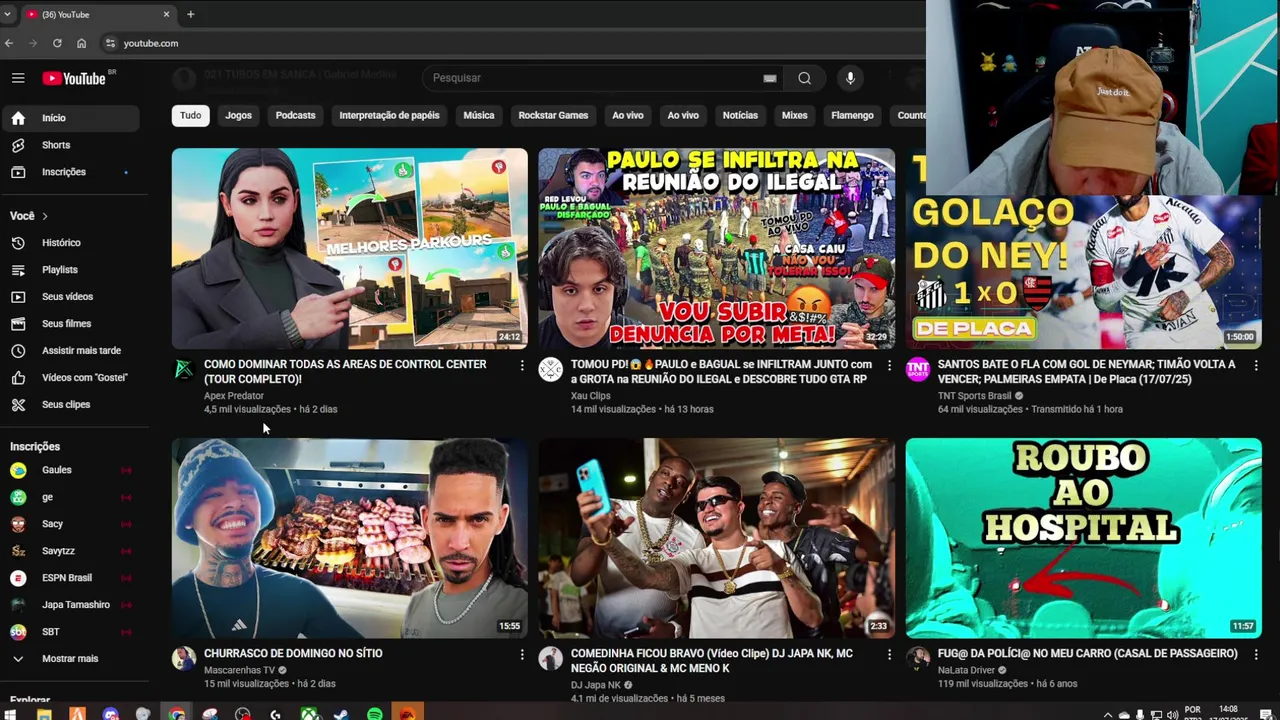Open Savytzz channel in subscriptions
1280x720 pixels.
coord(70,551)
